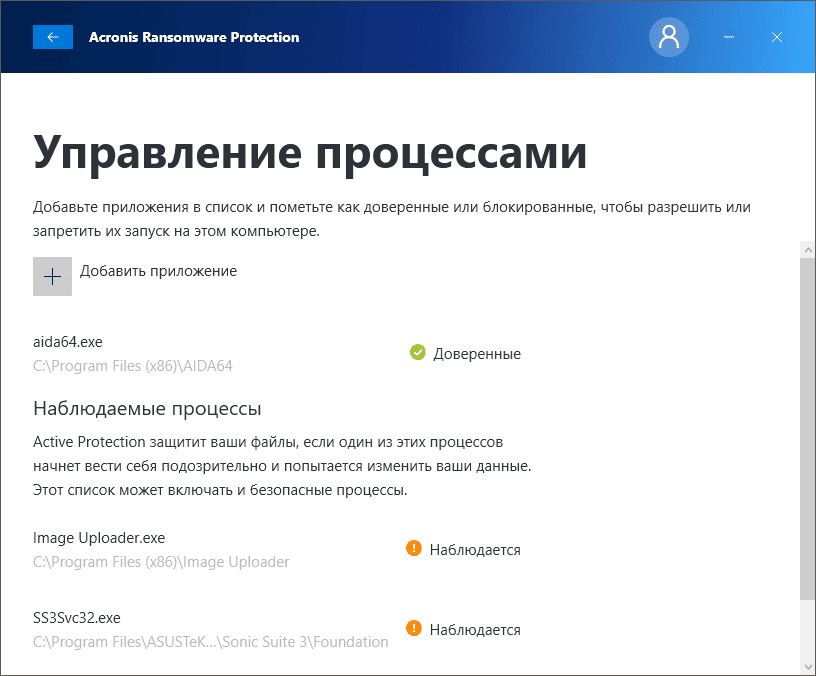Select the SS3Svc32.exe entry

tap(76, 618)
